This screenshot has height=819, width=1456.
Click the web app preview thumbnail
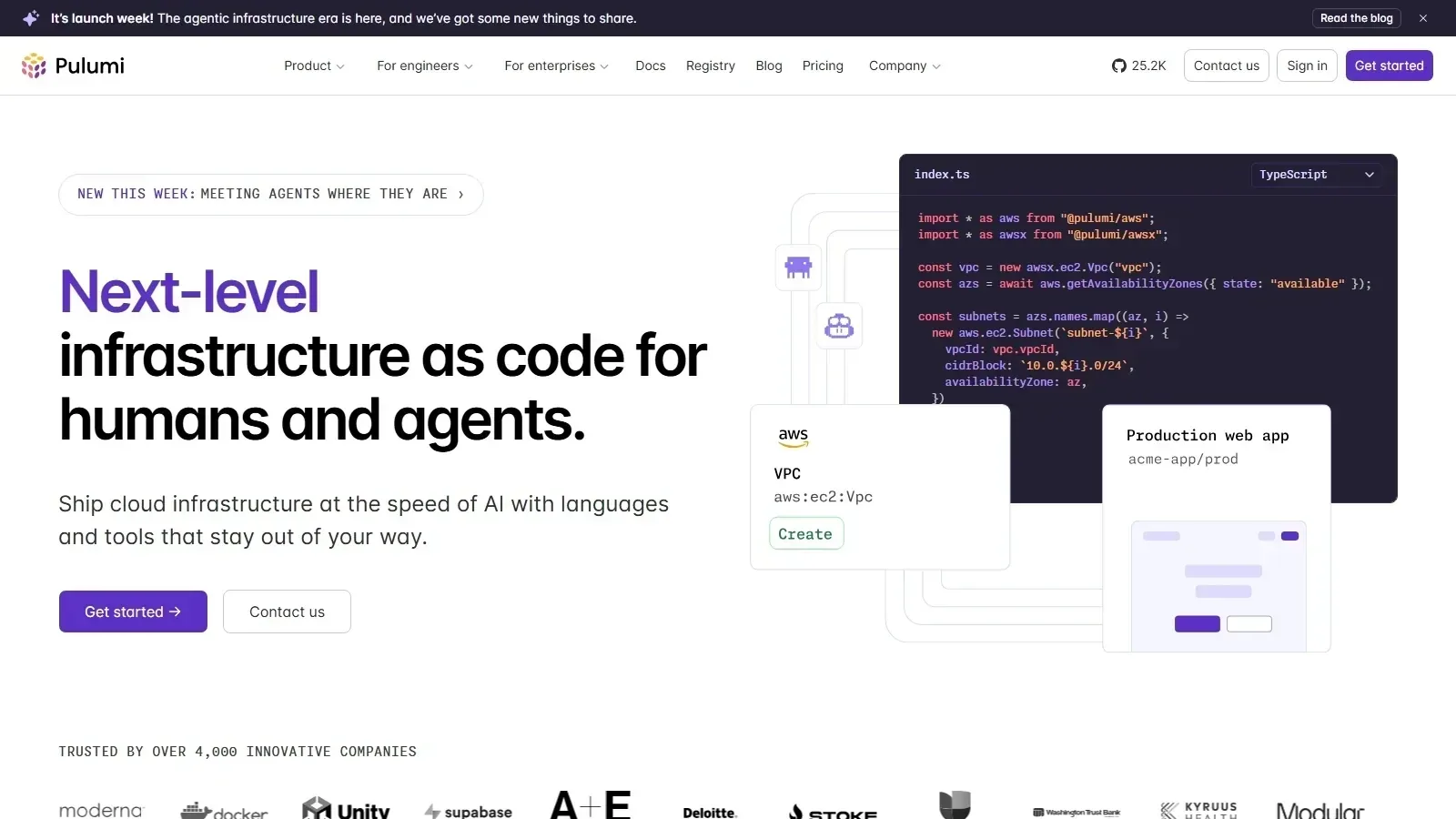click(x=1218, y=586)
